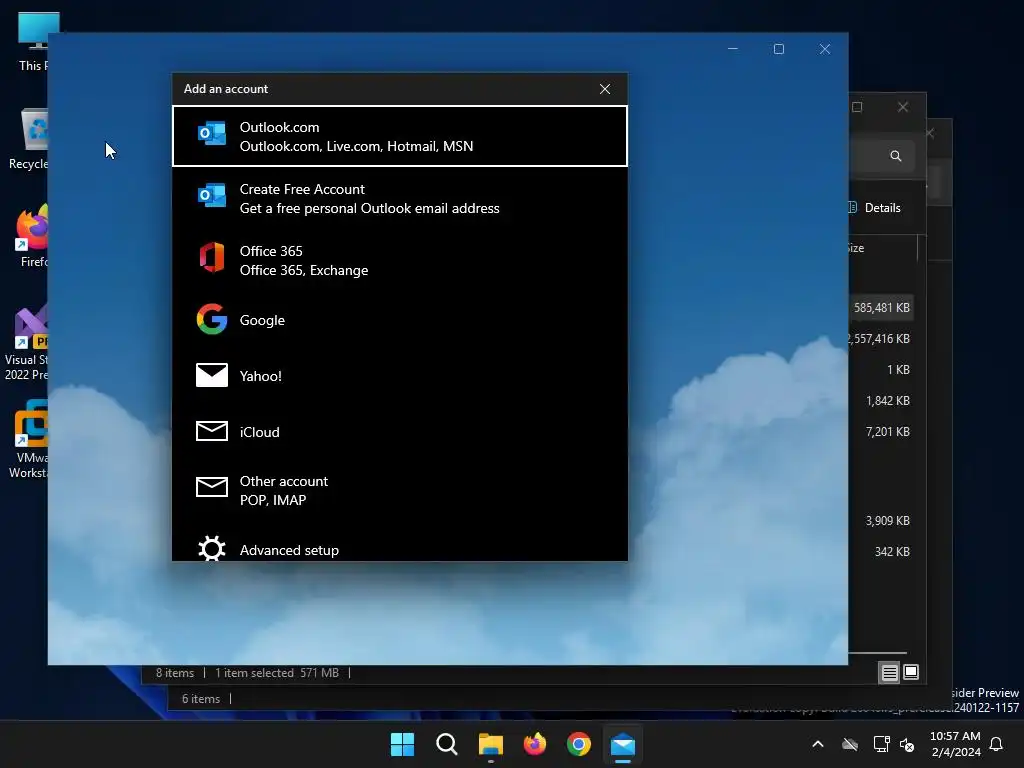Open taskbar Search
Viewport: 1024px width, 768px height.
[447, 744]
